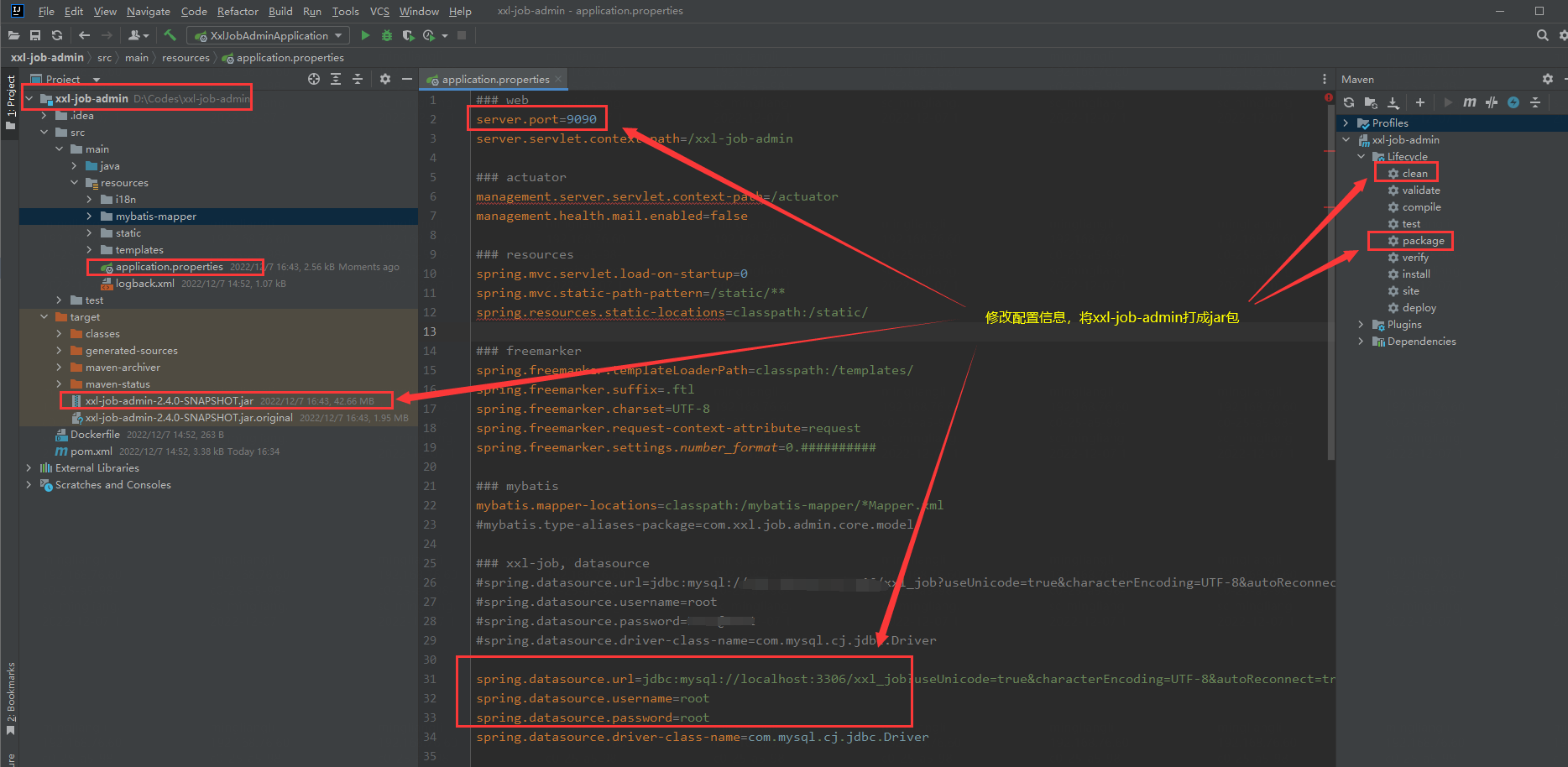Open the File menu
The image size is (1568, 767).
(x=46, y=11)
